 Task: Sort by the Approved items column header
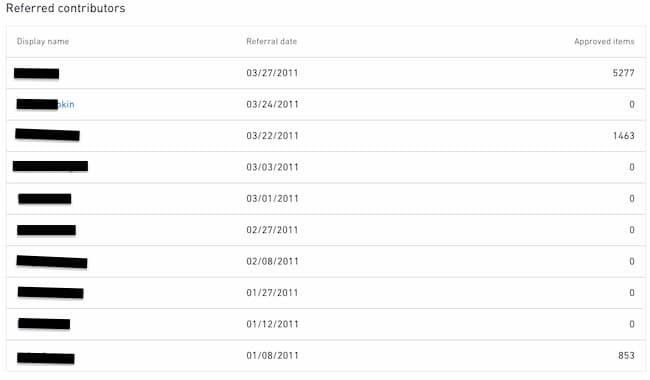point(604,41)
